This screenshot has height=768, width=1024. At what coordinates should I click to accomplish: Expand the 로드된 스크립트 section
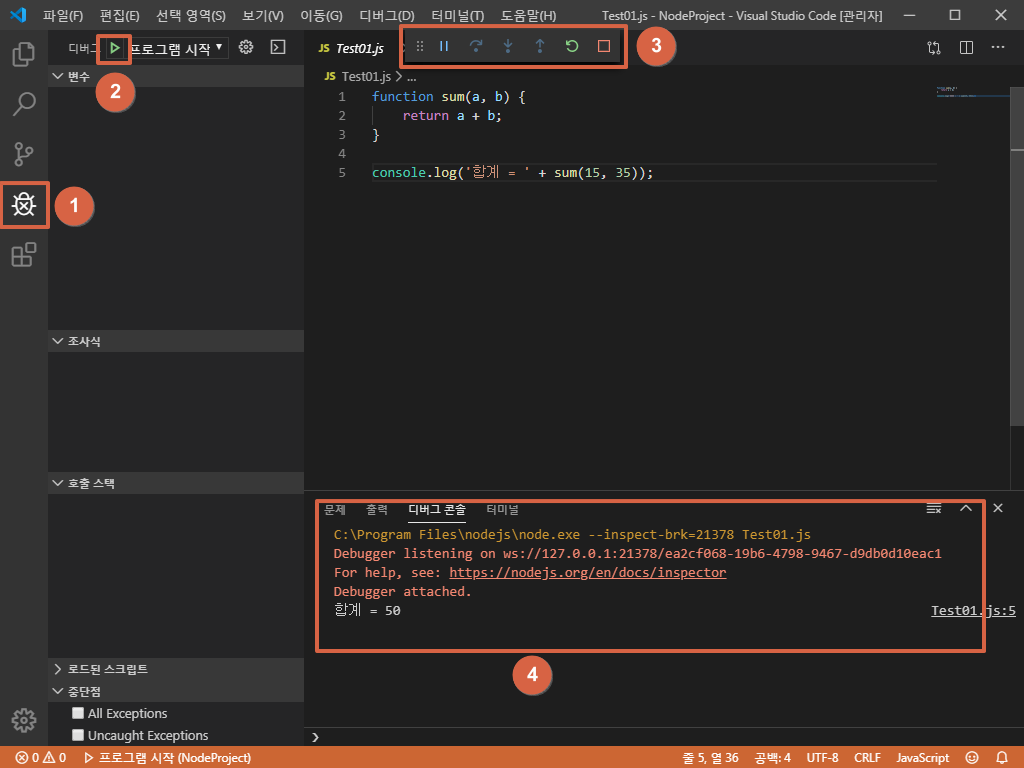coord(176,669)
